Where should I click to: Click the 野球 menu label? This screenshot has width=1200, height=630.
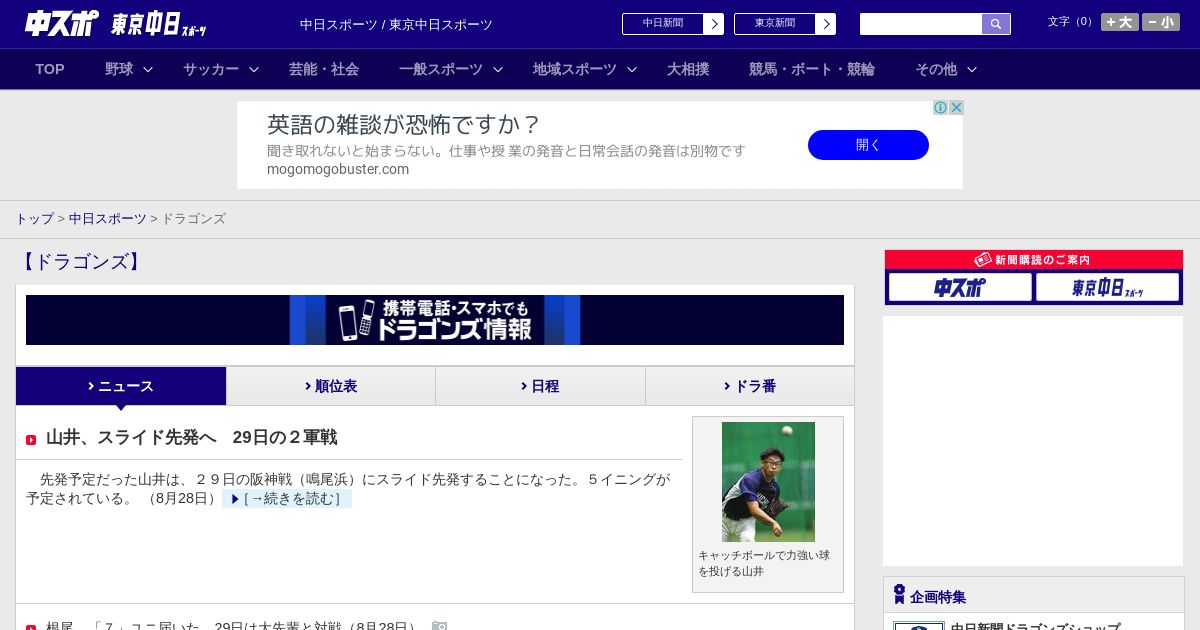pyautogui.click(x=119, y=69)
